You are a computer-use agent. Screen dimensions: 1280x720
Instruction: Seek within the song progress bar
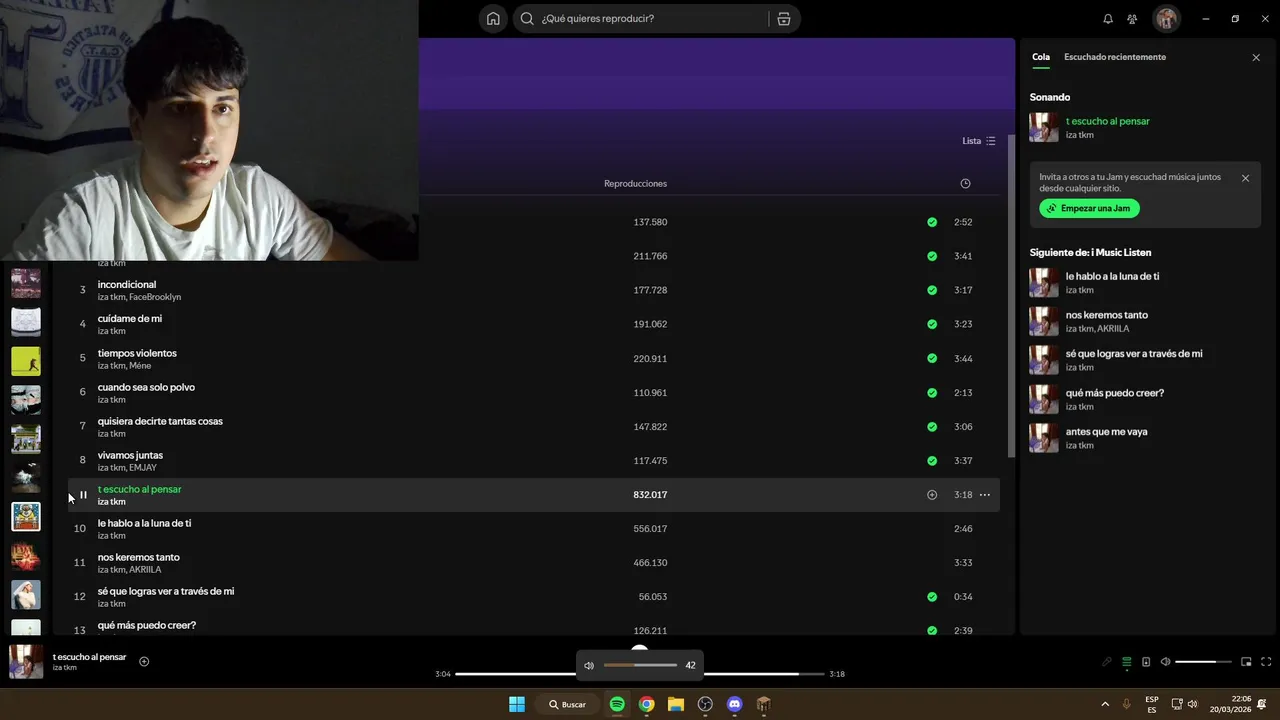click(640, 674)
